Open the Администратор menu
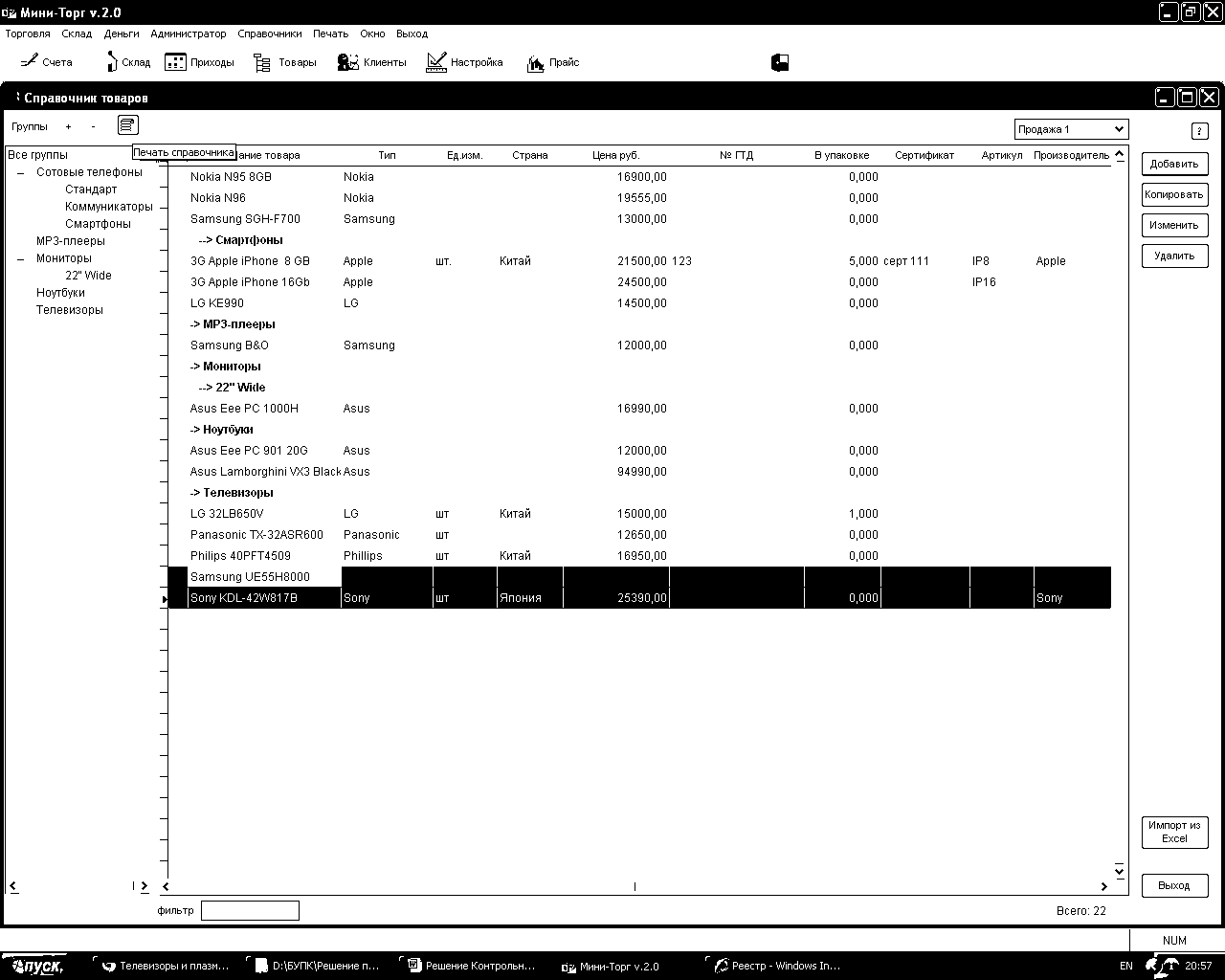This screenshot has width=1225, height=980. pyautogui.click(x=189, y=33)
